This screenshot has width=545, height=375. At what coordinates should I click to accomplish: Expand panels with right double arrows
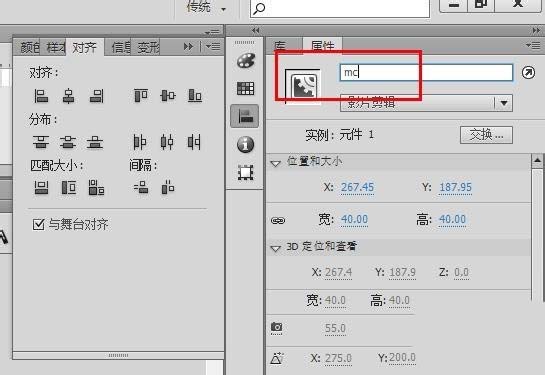pos(537,31)
